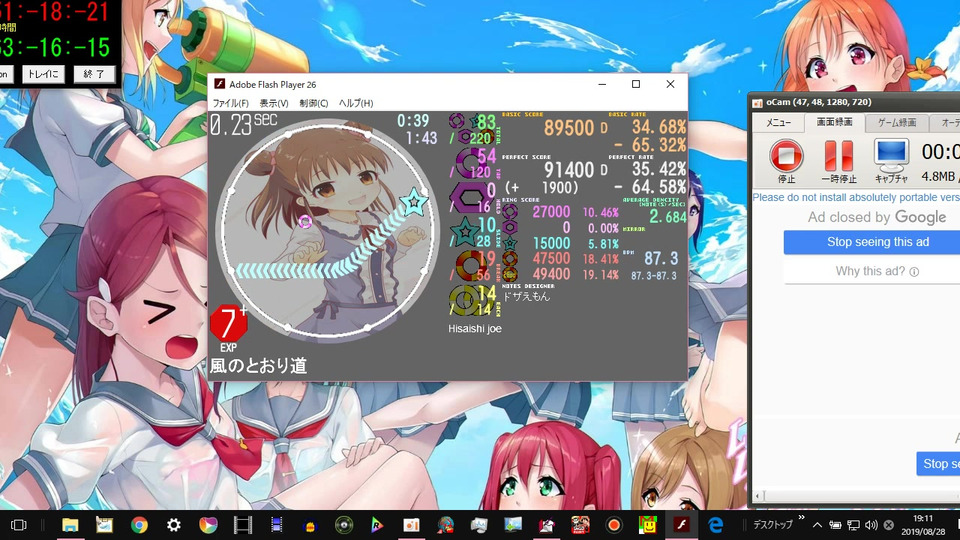Open Settings gear on the taskbar
This screenshot has width=960, height=540.
173,525
